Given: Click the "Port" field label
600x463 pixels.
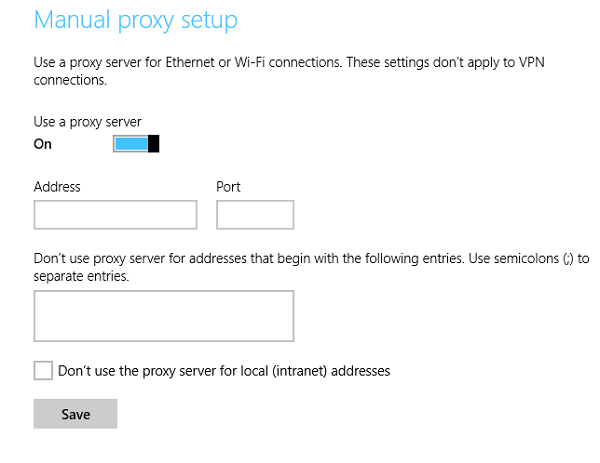Looking at the screenshot, I should click(228, 187).
